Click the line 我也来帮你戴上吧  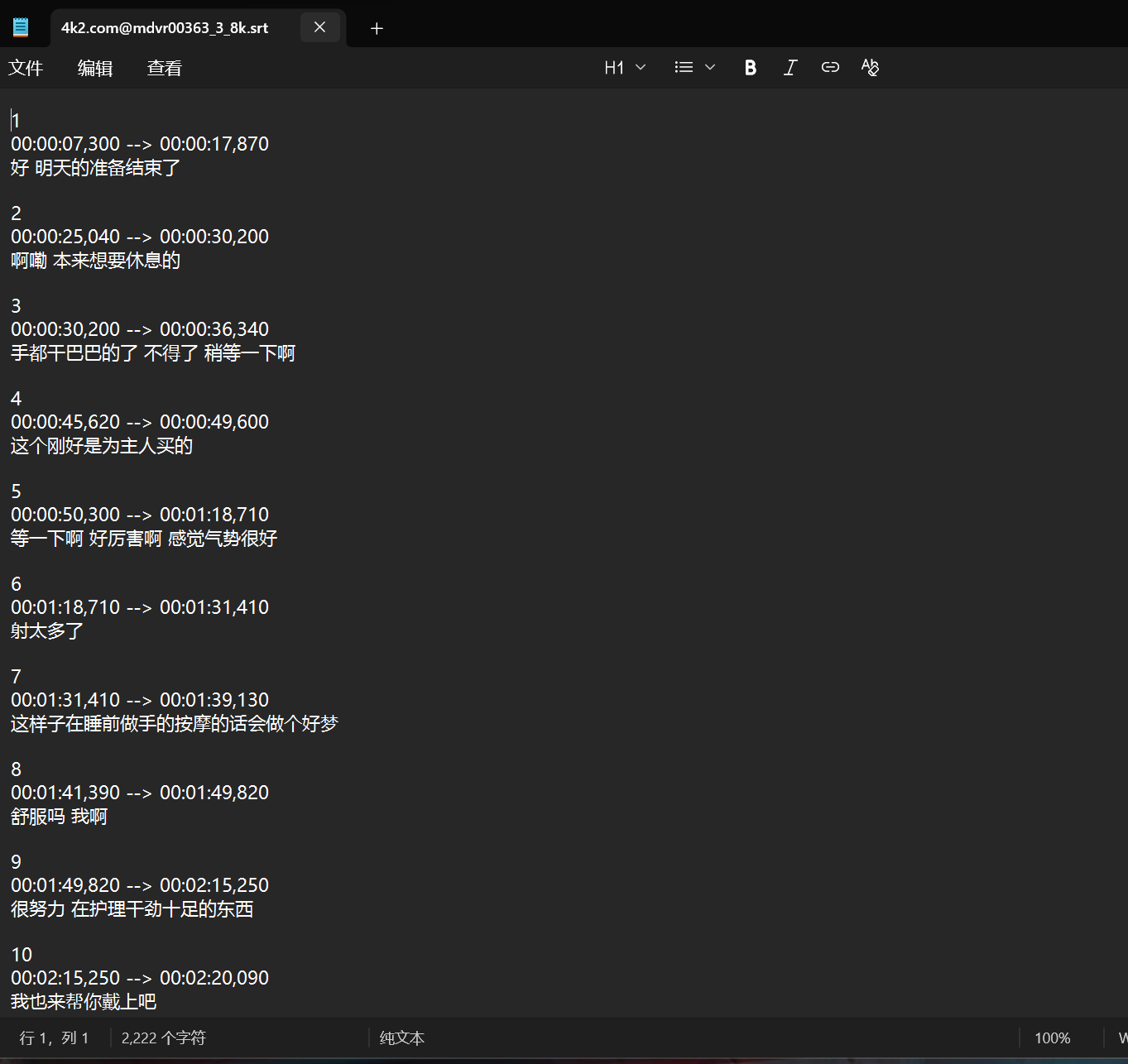click(84, 1002)
